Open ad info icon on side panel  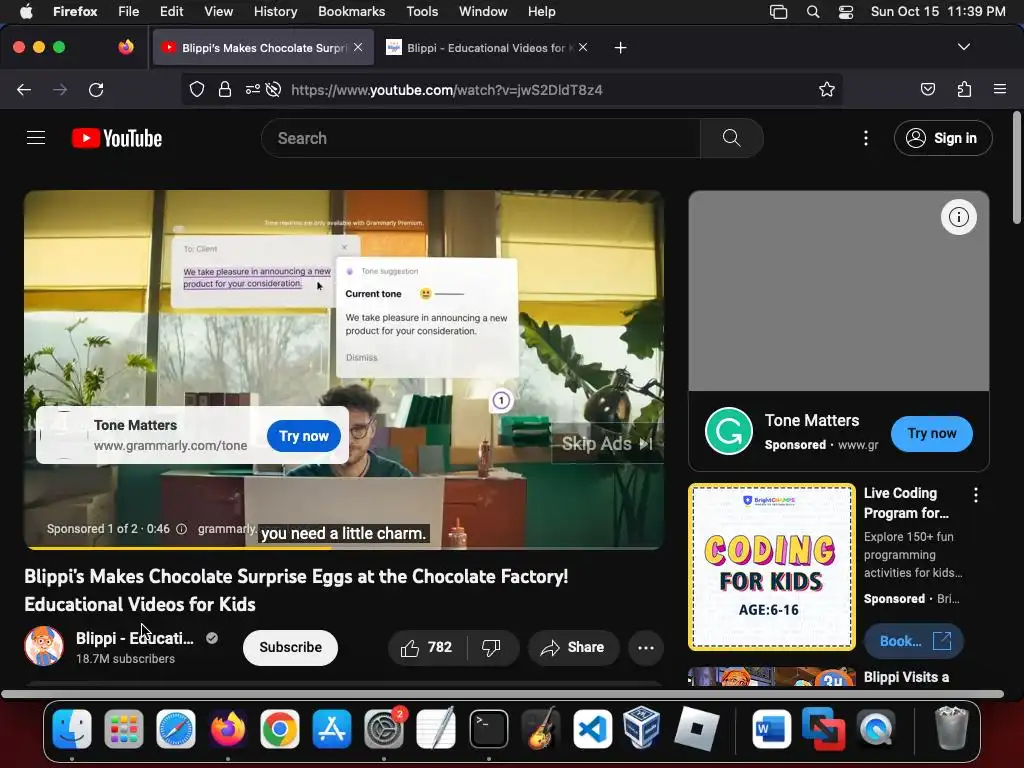coord(958,217)
